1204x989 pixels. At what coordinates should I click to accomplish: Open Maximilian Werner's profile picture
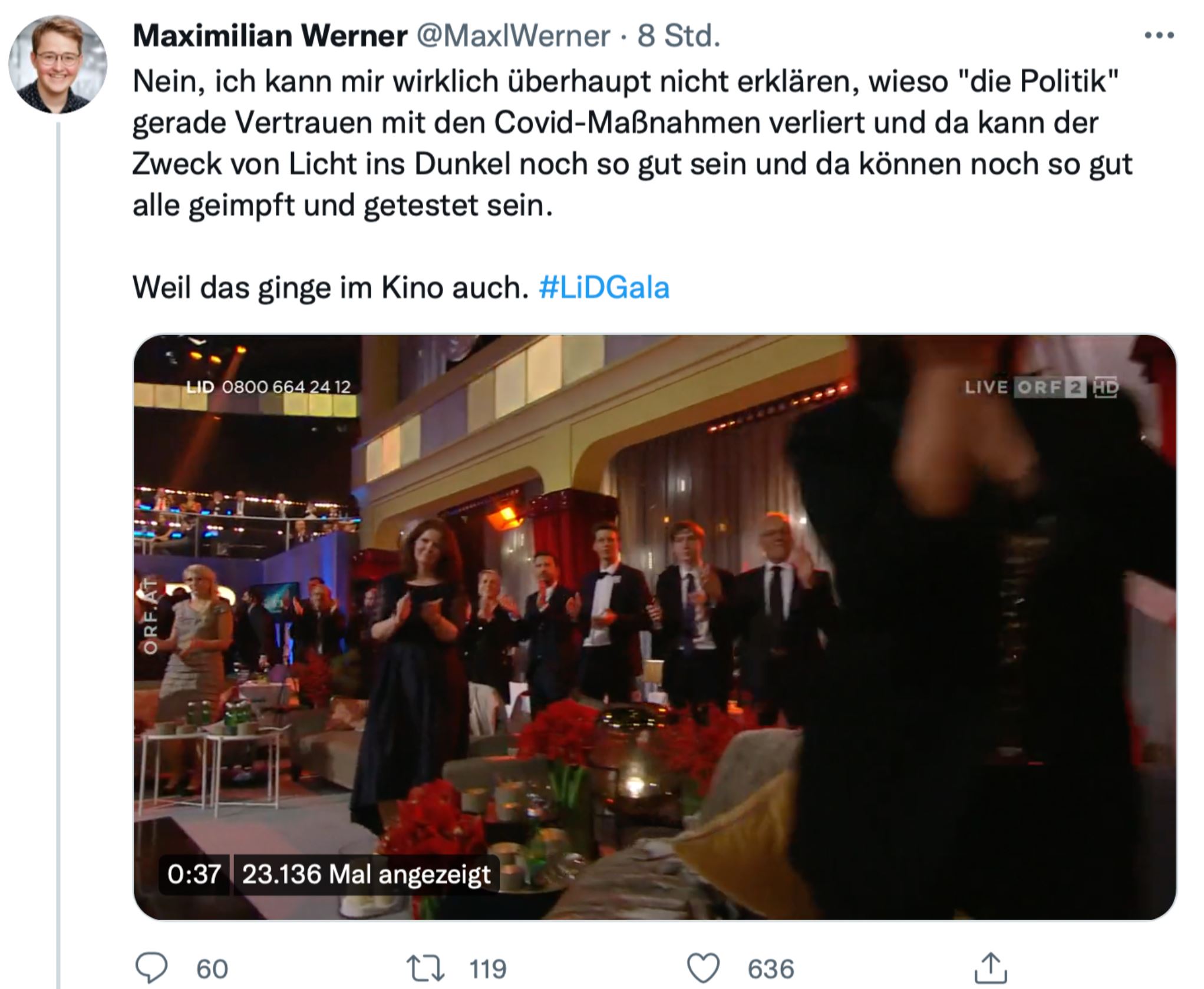58,64
